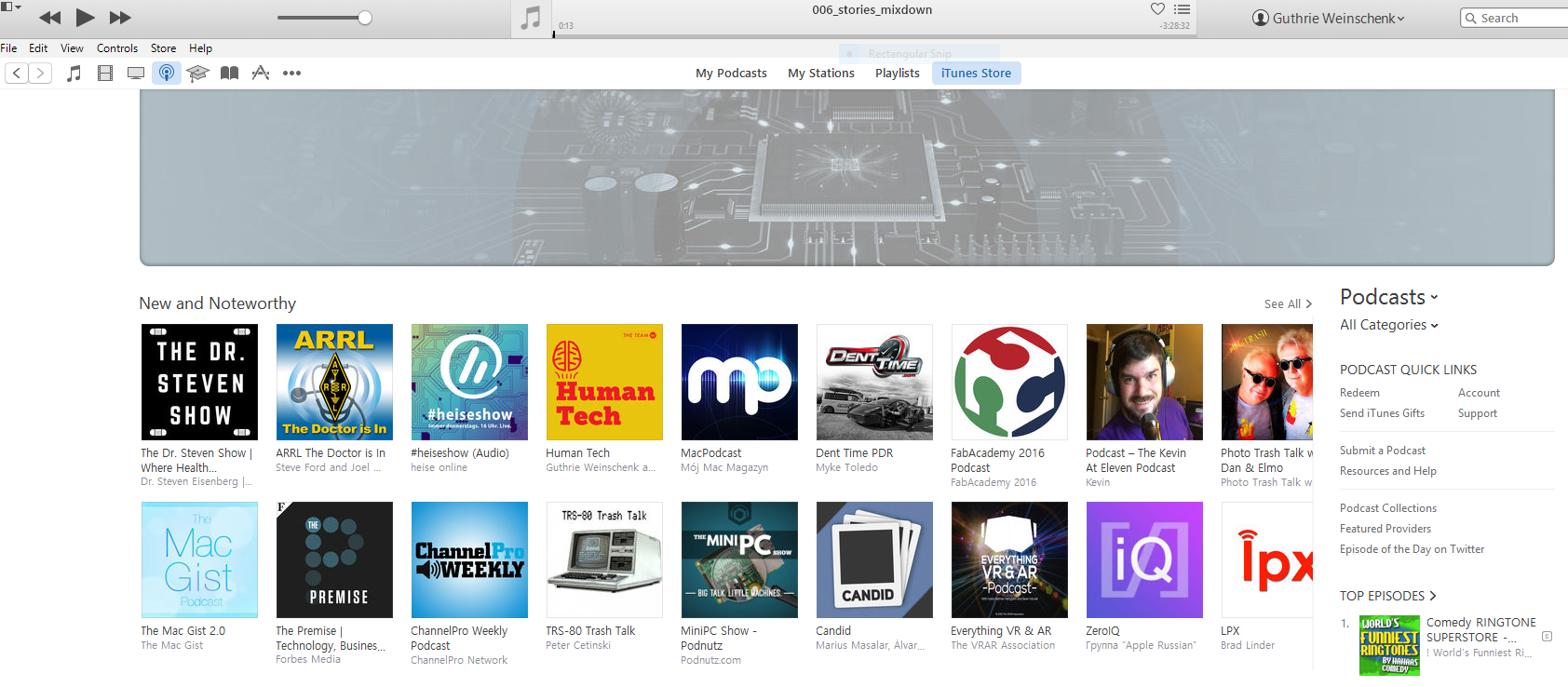This screenshot has width=1568, height=687.
Task: Open the Books library icon
Action: click(229, 74)
